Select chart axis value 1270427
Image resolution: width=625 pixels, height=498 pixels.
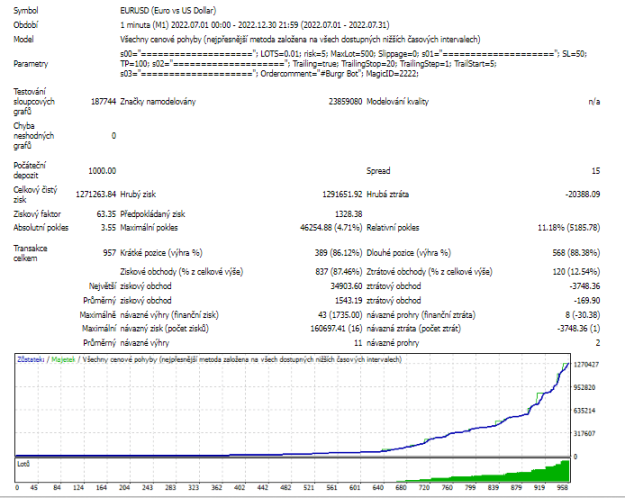(586, 364)
